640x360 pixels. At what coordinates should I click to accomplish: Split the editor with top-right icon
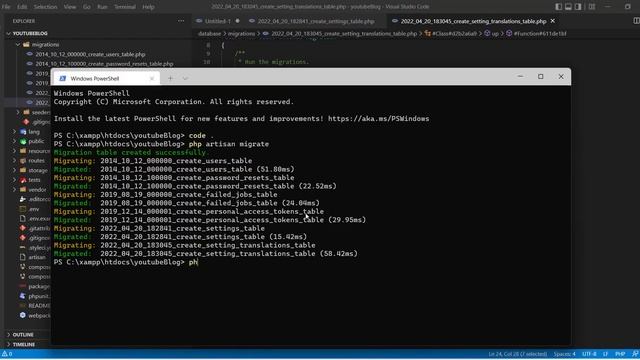(636, 21)
